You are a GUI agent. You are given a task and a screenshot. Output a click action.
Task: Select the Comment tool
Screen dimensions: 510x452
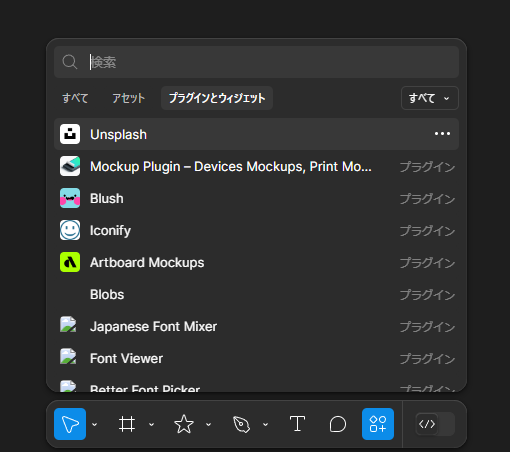(x=338, y=424)
